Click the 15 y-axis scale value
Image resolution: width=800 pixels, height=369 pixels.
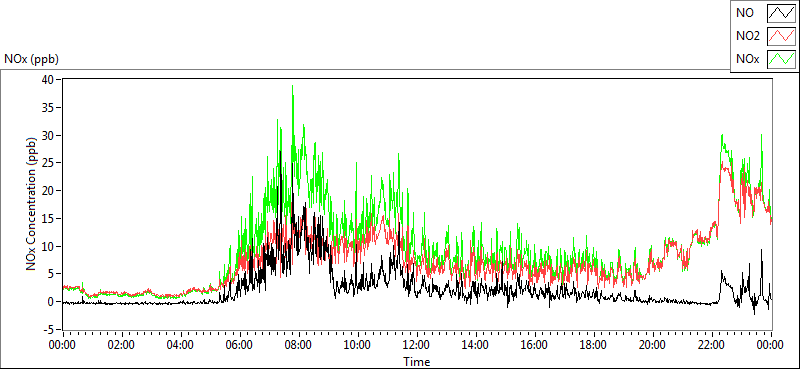(x=49, y=218)
